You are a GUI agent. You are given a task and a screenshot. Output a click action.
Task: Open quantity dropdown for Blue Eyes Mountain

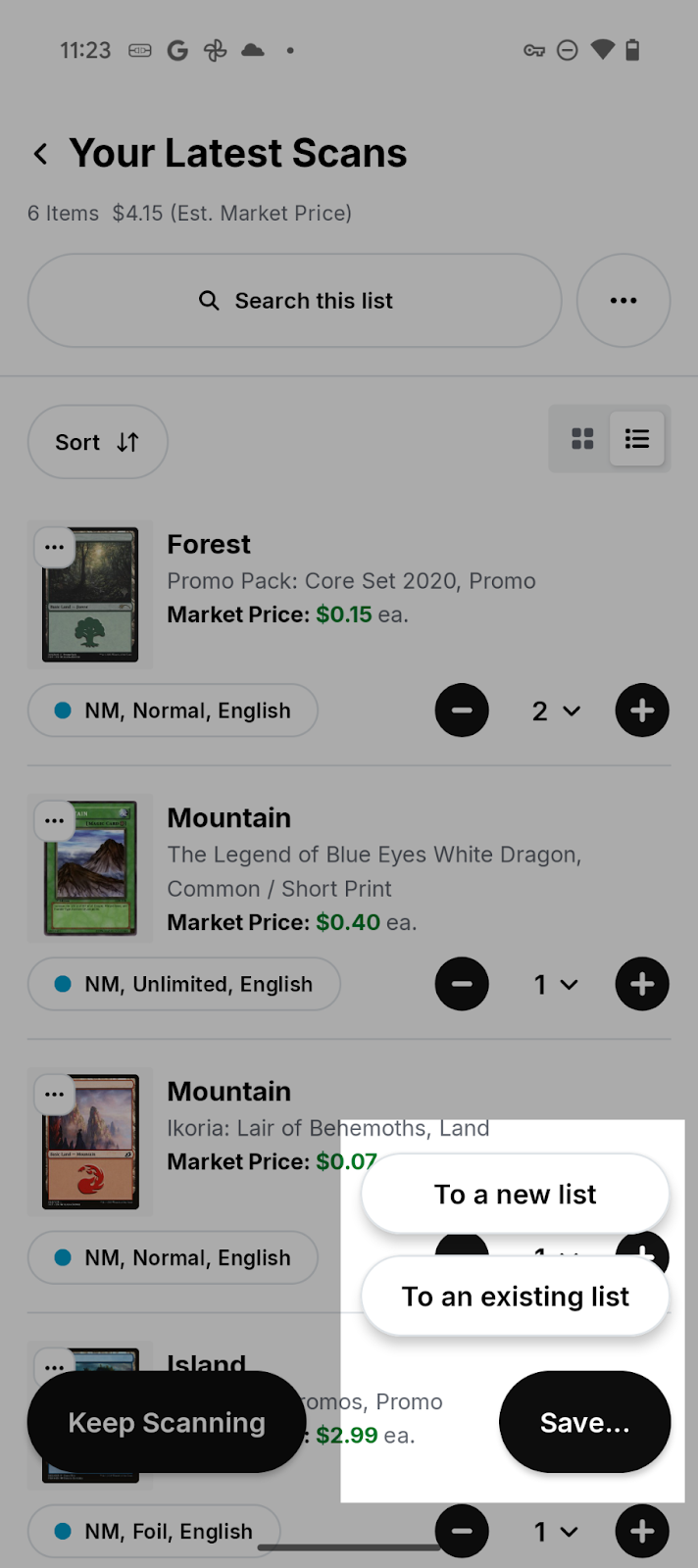(x=555, y=985)
